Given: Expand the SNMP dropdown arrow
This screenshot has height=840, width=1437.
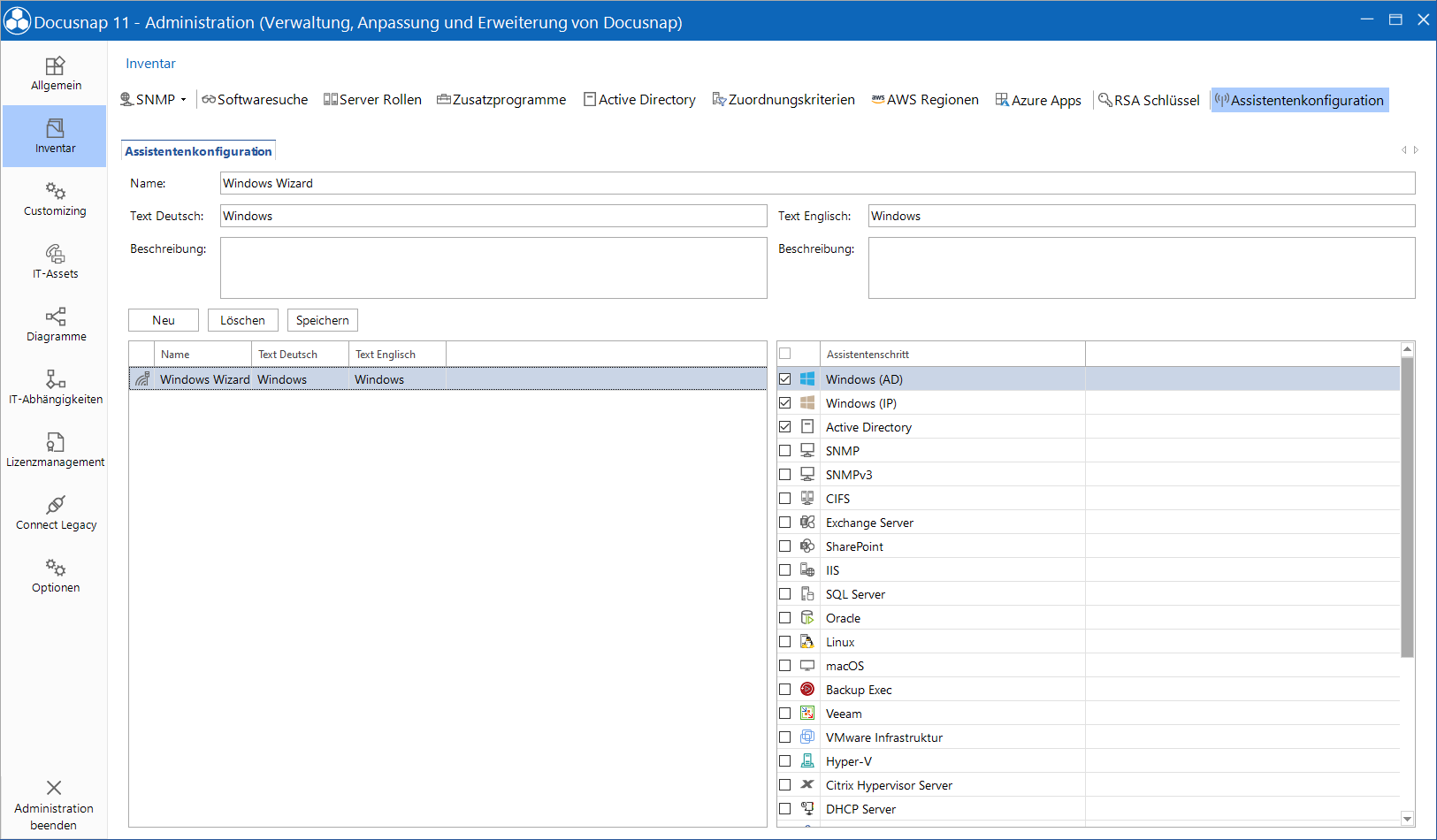Looking at the screenshot, I should 184,100.
